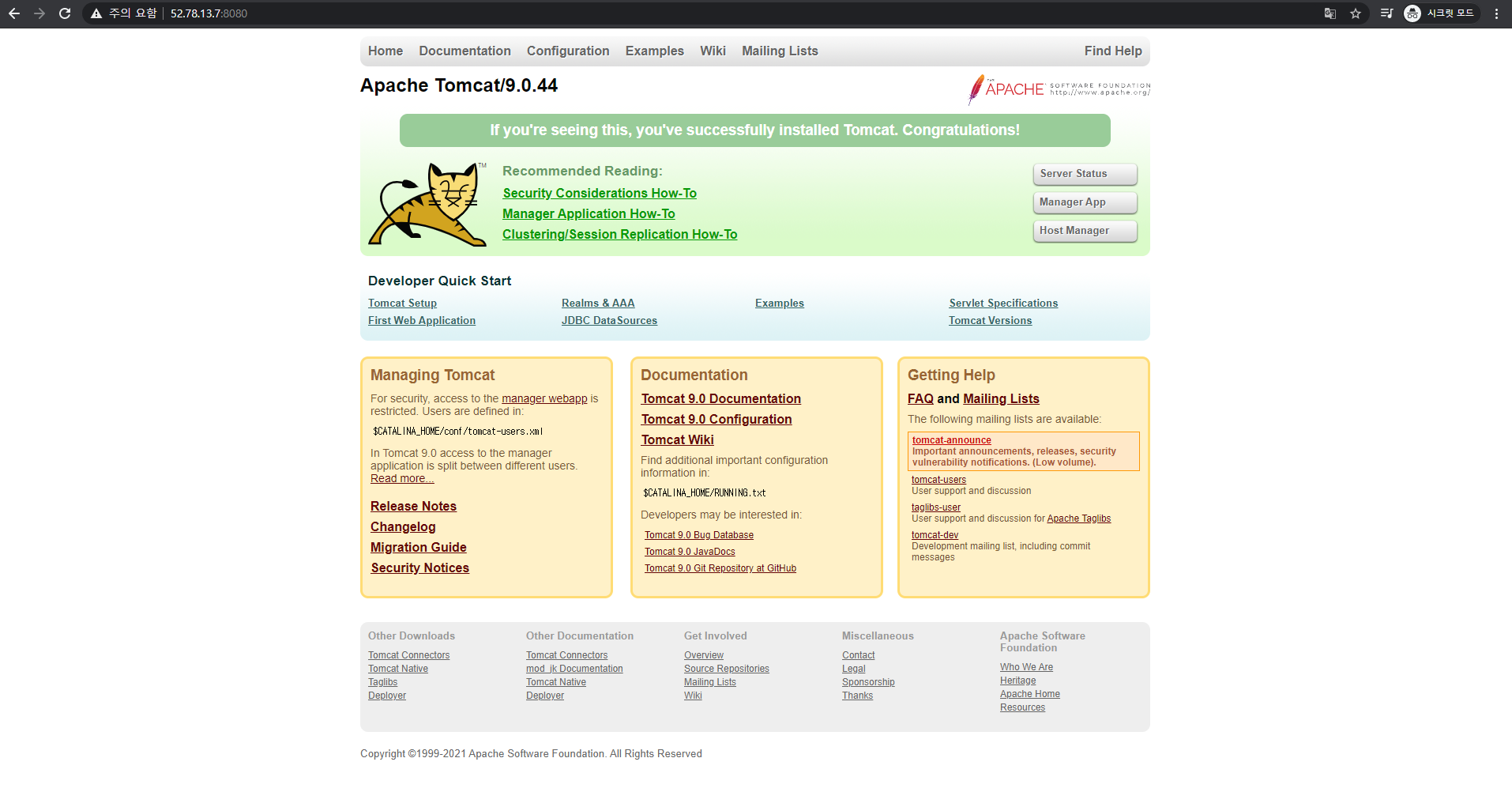Open the translate page icon
Viewport: 1512px width, 792px height.
click(1330, 13)
